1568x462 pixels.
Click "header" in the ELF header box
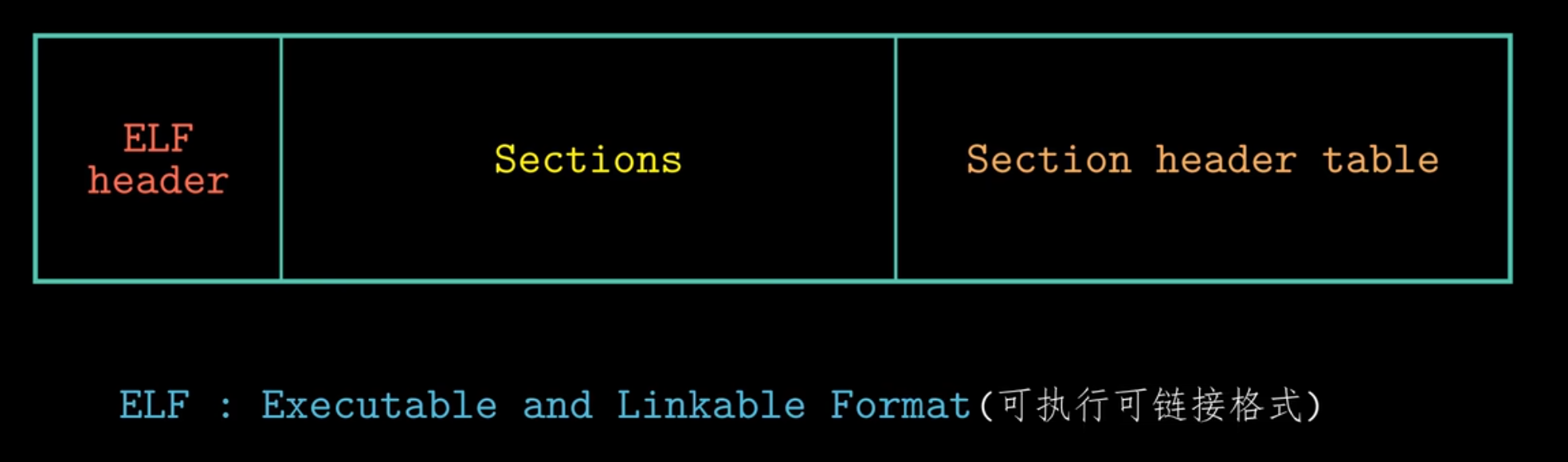(158, 181)
